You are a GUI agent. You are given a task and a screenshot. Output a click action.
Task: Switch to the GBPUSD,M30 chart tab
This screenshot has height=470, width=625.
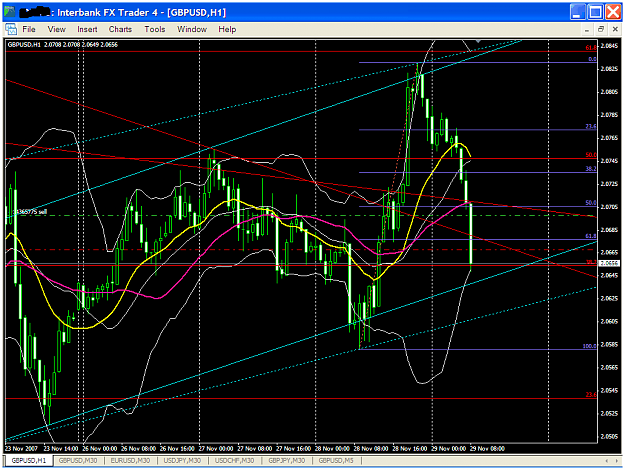click(78, 460)
